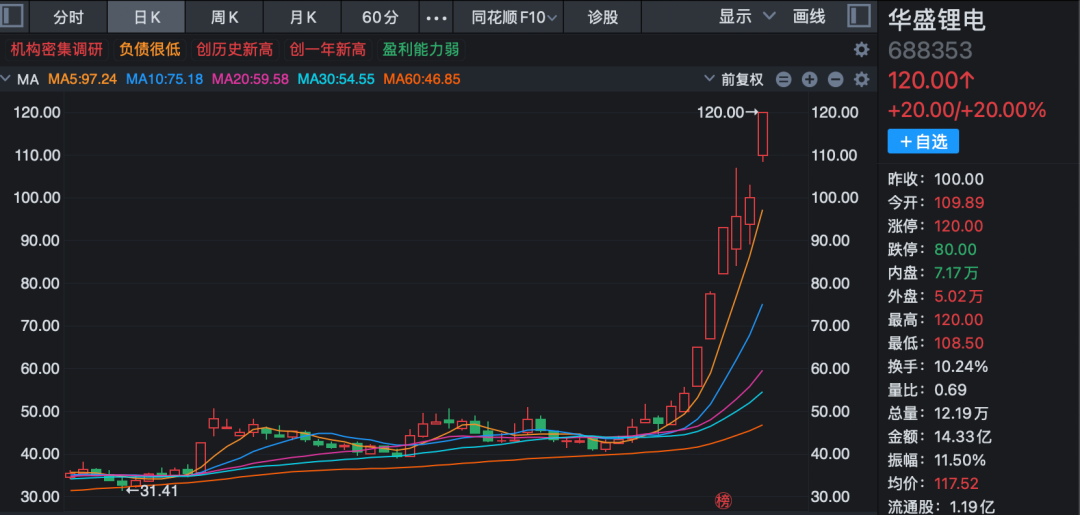Expand the 显示 display dropdown
1080x515 pixels.
(747, 17)
